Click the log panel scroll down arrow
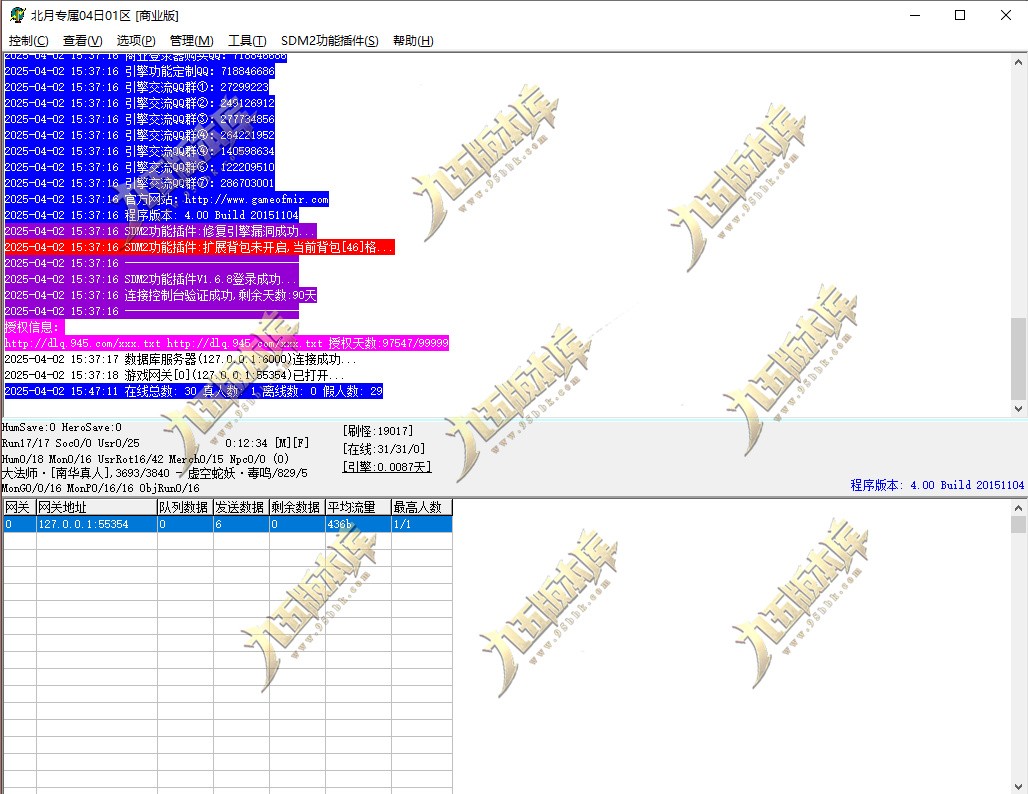 [1018, 408]
